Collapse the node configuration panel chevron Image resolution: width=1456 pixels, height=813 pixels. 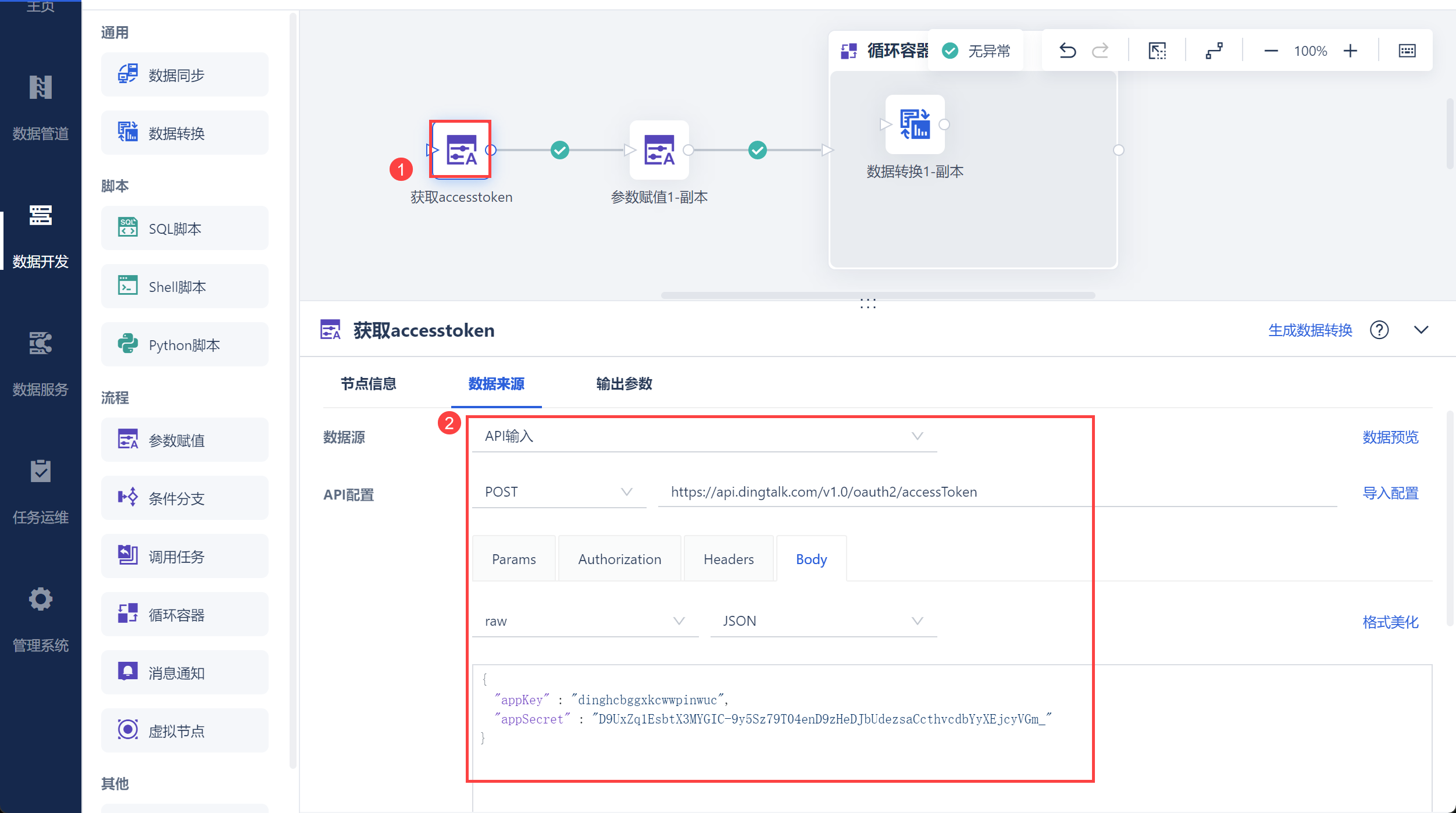click(x=1421, y=330)
